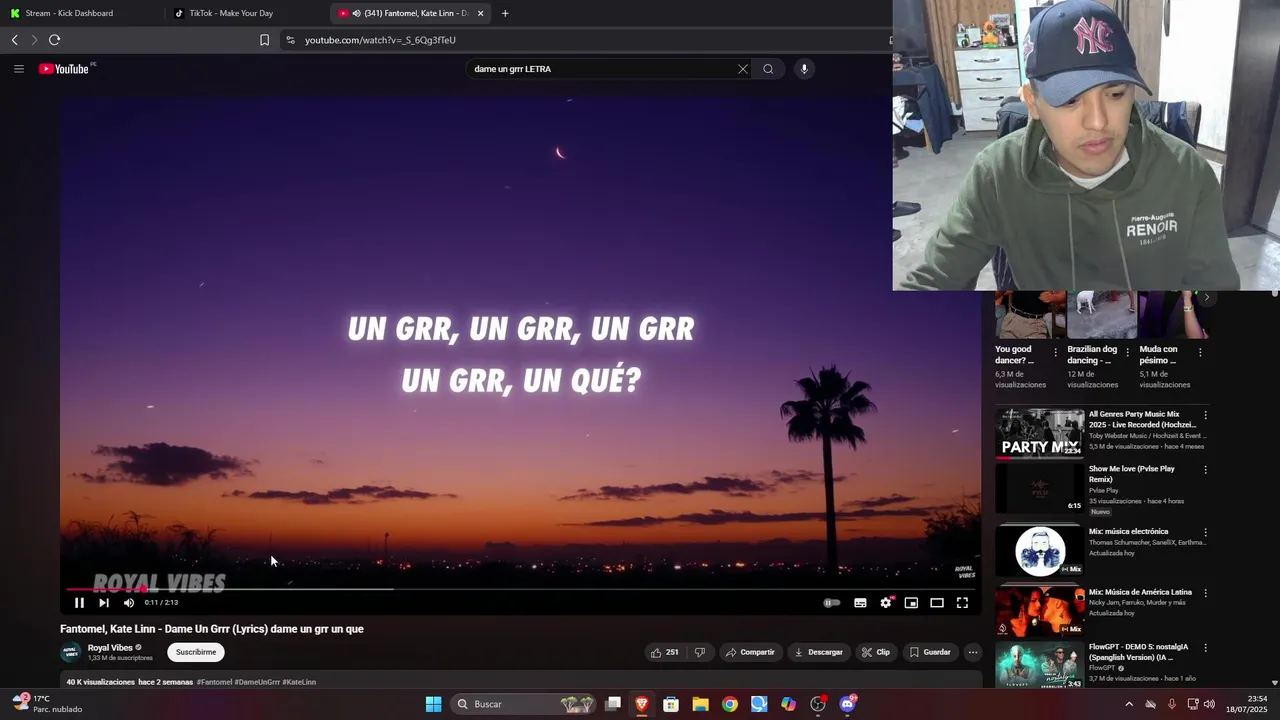The height and width of the screenshot is (720, 1280).
Task: Save video with Guardar button
Action: tap(930, 652)
